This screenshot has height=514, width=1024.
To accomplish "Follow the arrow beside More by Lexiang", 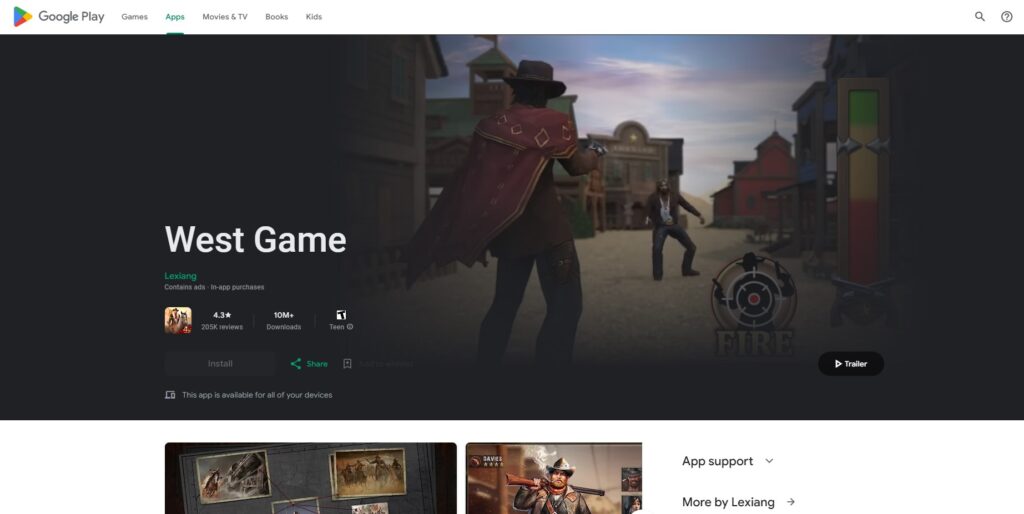I will click(791, 502).
